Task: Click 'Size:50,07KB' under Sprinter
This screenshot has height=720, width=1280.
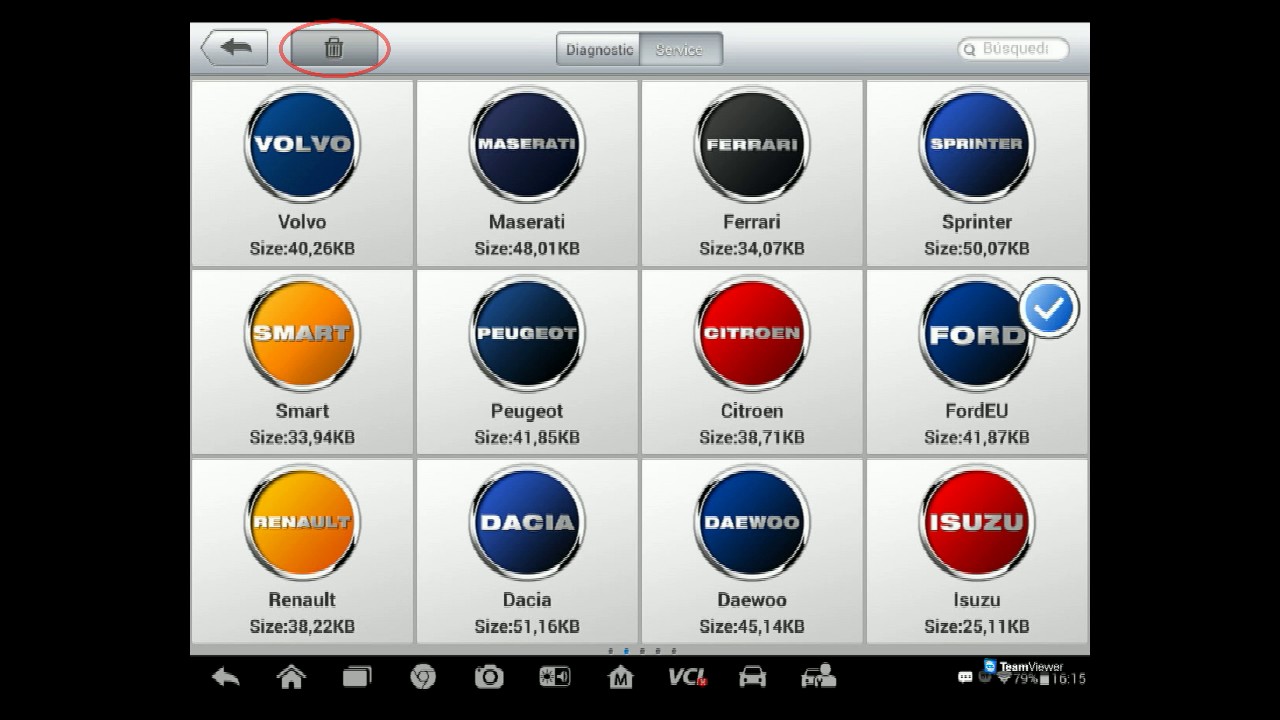Action: 977,248
